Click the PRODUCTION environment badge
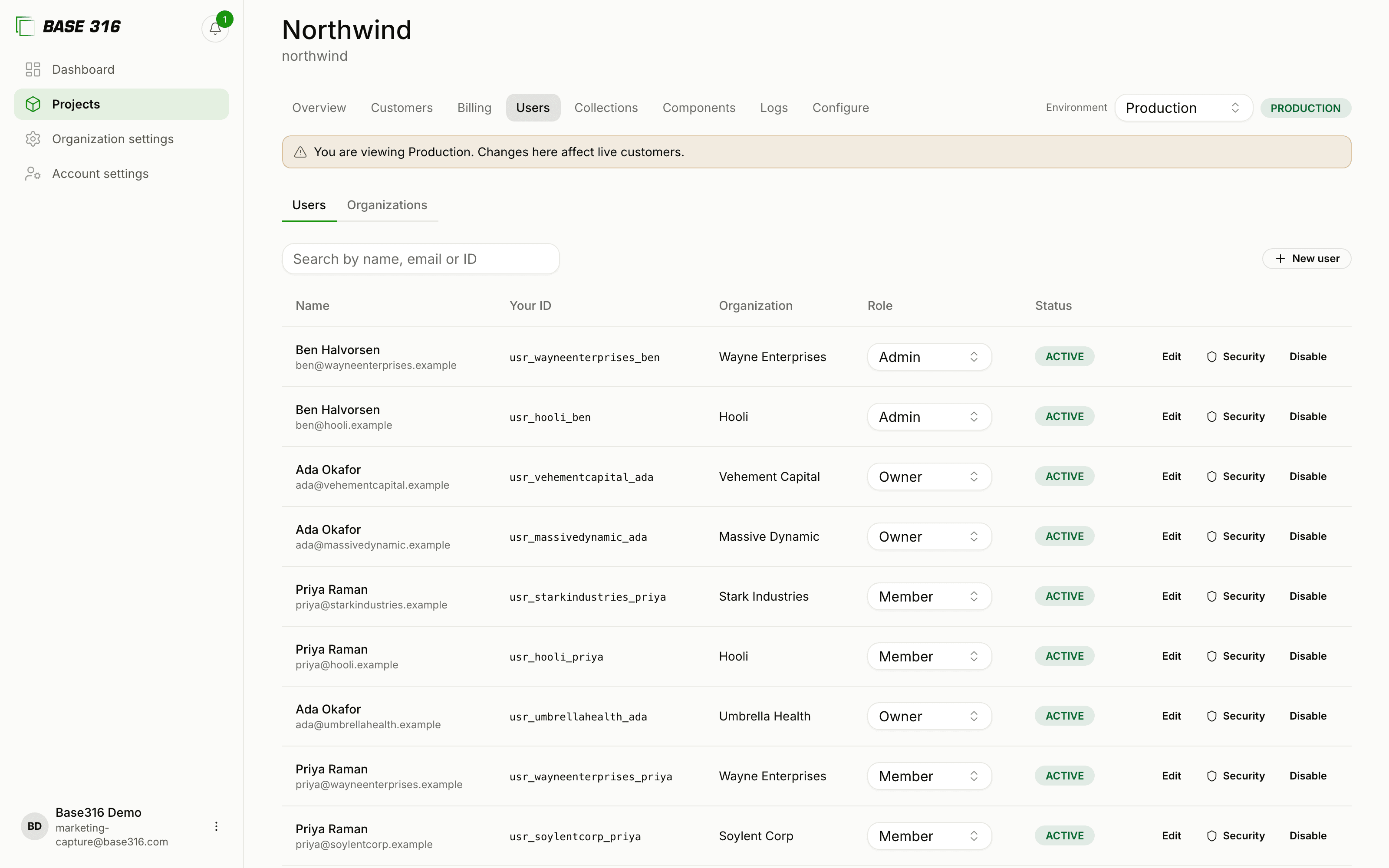Screen dimensions: 1389x868 (x=1305, y=108)
